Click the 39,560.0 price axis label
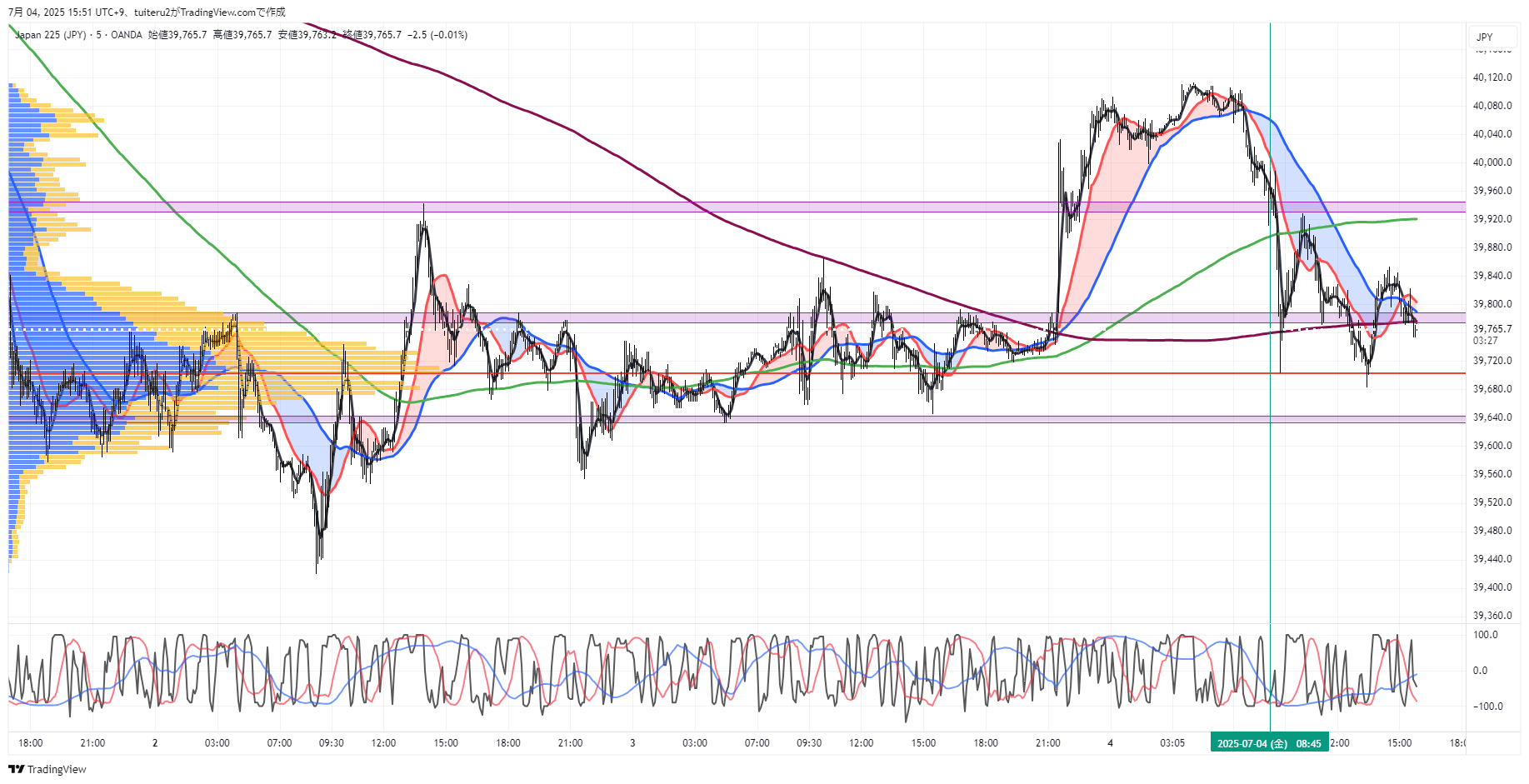Image resolution: width=1529 pixels, height=784 pixels. pyautogui.click(x=1492, y=474)
